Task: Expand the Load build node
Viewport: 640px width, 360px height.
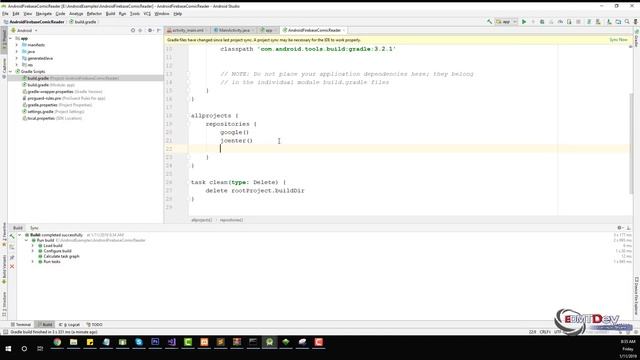Action: point(33,246)
